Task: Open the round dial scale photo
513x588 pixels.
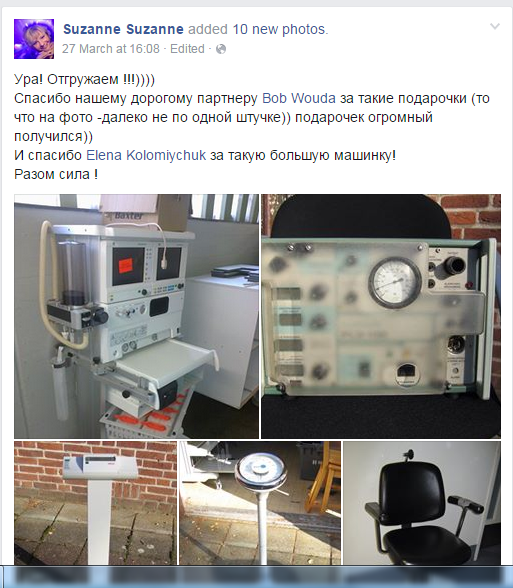Action: click(x=260, y=503)
